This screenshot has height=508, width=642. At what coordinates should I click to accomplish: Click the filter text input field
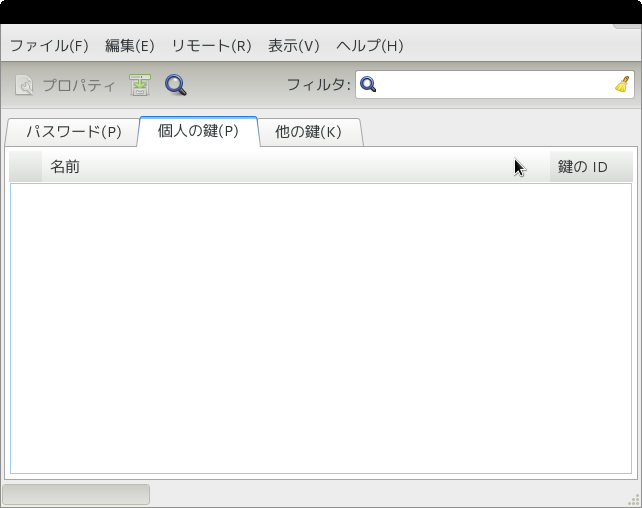click(x=495, y=85)
